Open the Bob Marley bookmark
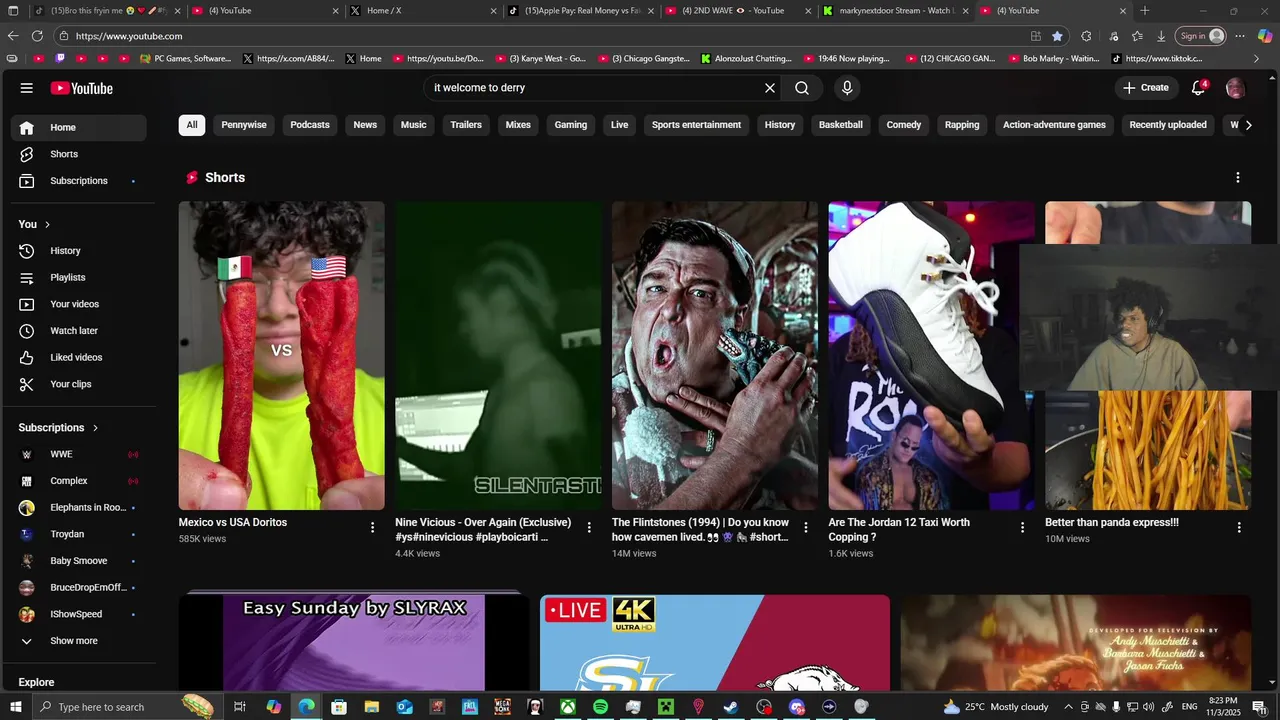 click(1052, 59)
